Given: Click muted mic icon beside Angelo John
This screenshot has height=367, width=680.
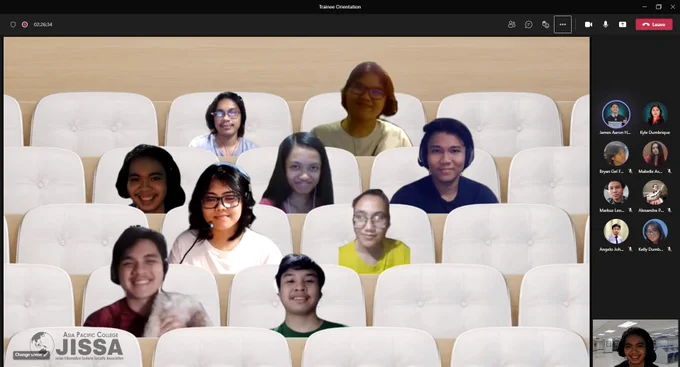Looking at the screenshot, I should [x=631, y=249].
